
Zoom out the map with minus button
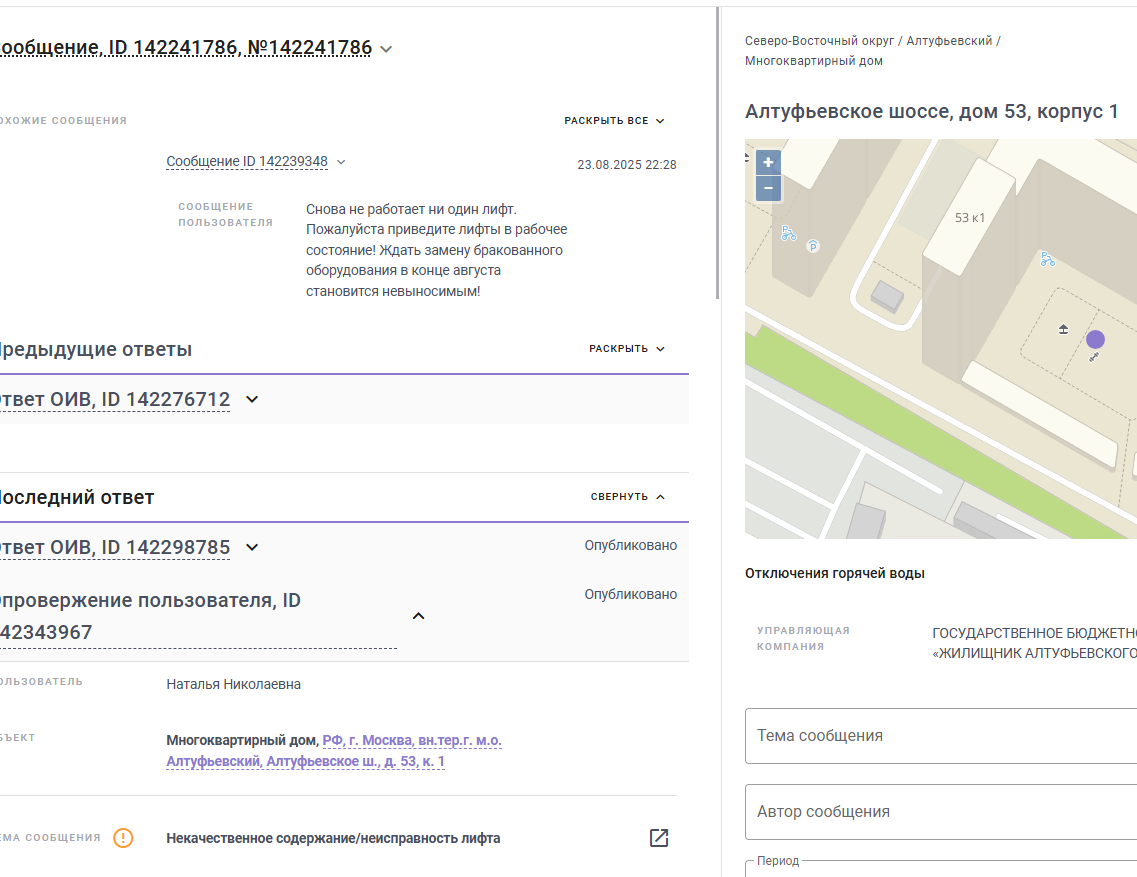768,189
